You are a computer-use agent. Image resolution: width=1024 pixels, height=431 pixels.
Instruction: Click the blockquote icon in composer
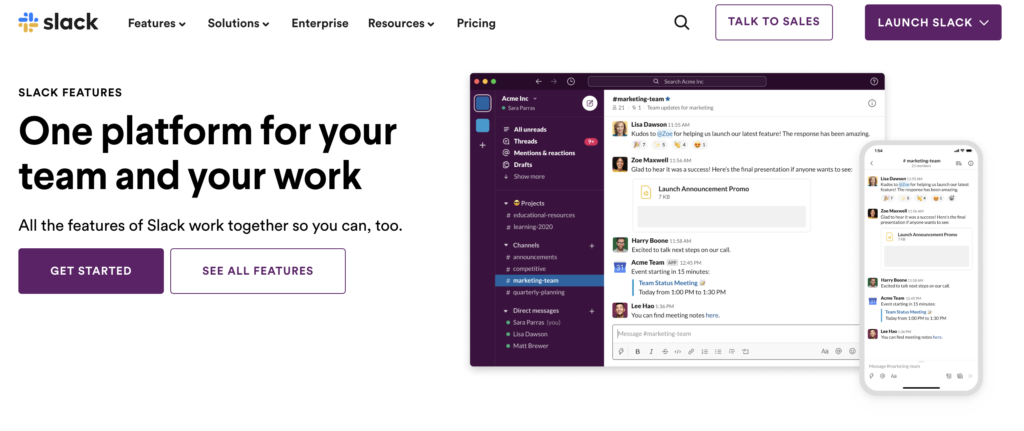coord(731,351)
